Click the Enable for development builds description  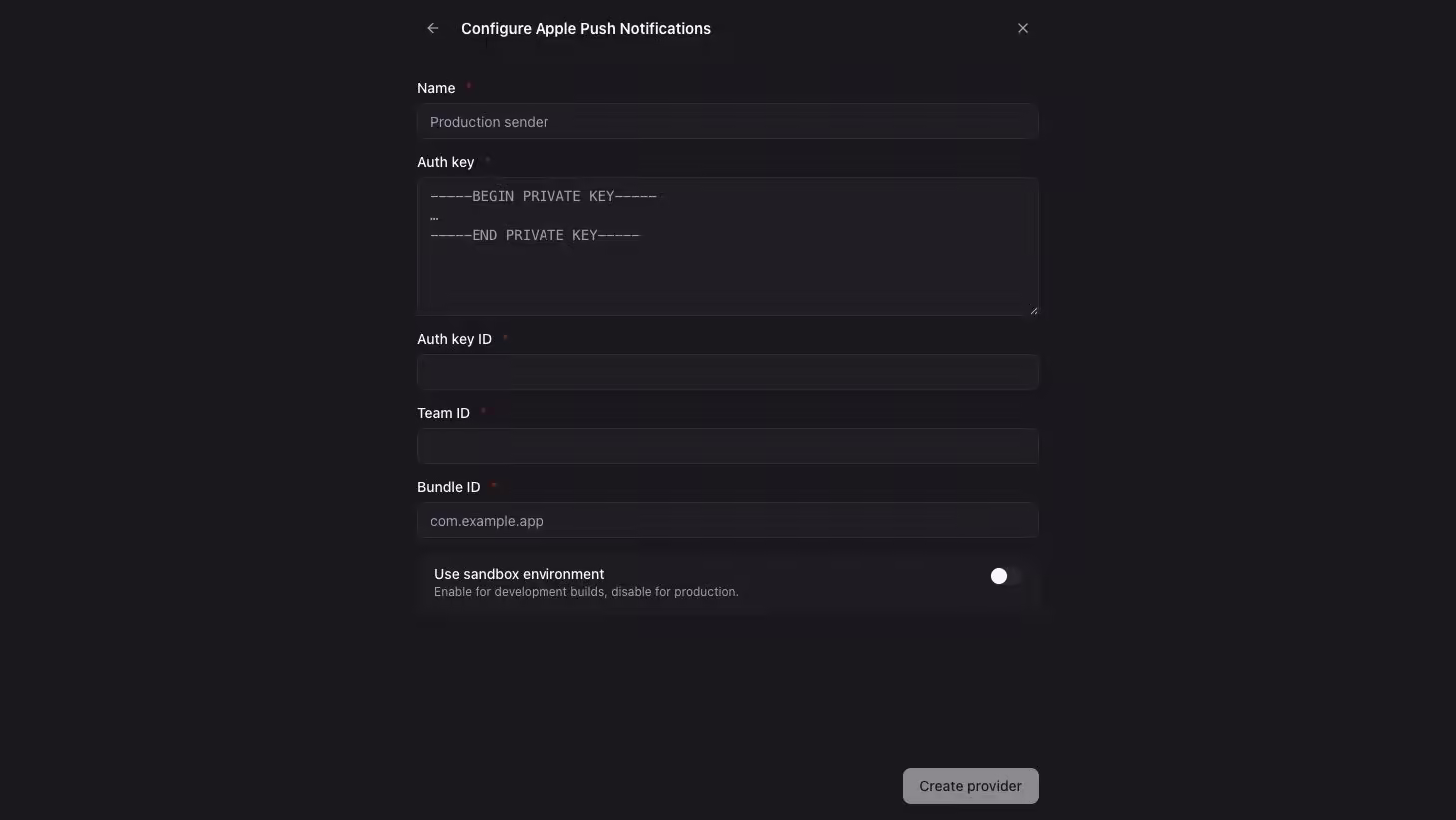(x=585, y=592)
